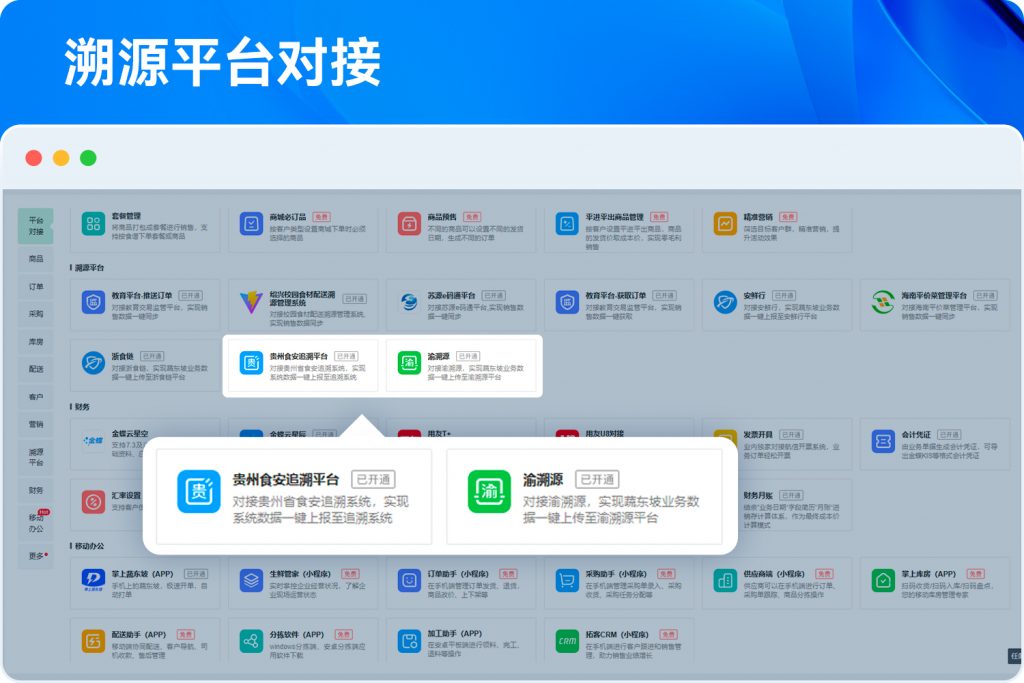This screenshot has width=1024, height=683.
Task: Open the 苏溯e码通平台 icon
Action: pos(409,303)
